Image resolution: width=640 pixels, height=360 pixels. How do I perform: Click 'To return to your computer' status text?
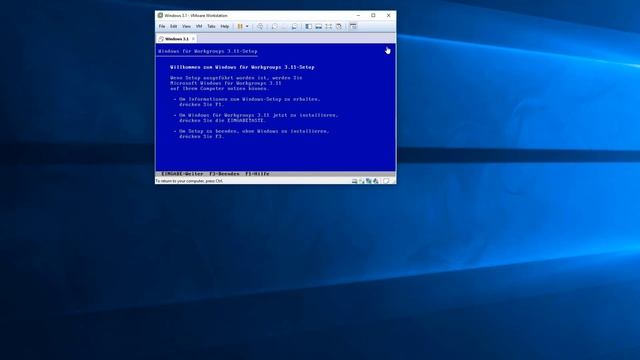(189, 181)
